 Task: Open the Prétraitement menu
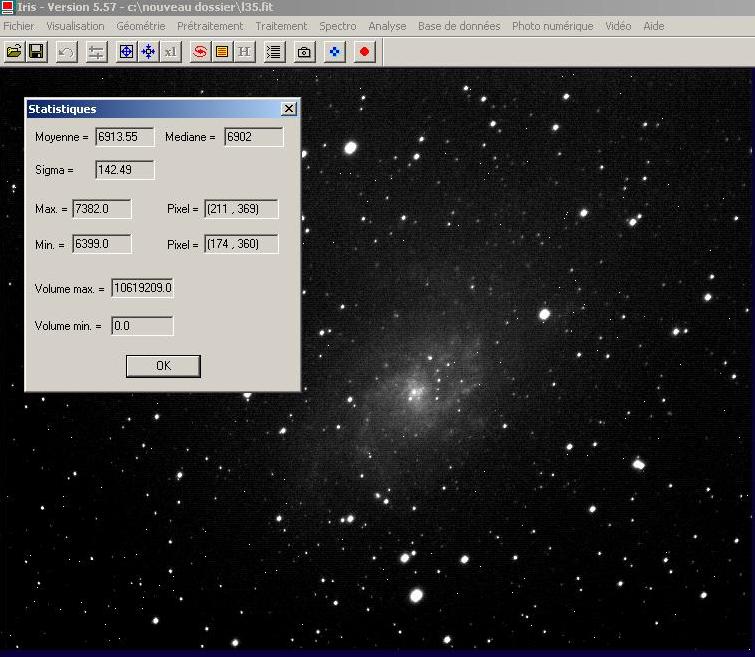click(210, 26)
